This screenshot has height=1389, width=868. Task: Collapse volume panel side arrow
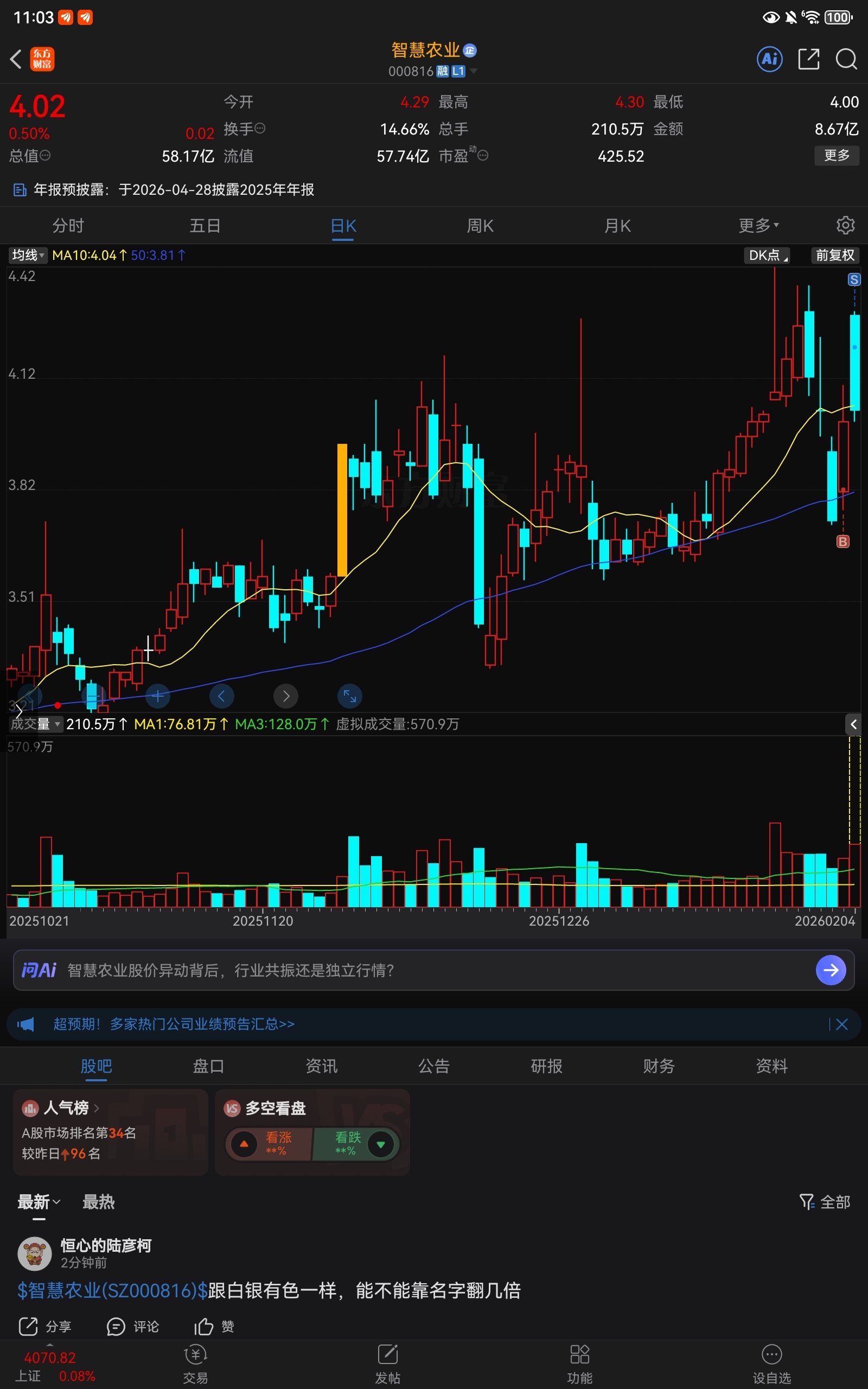point(853,724)
